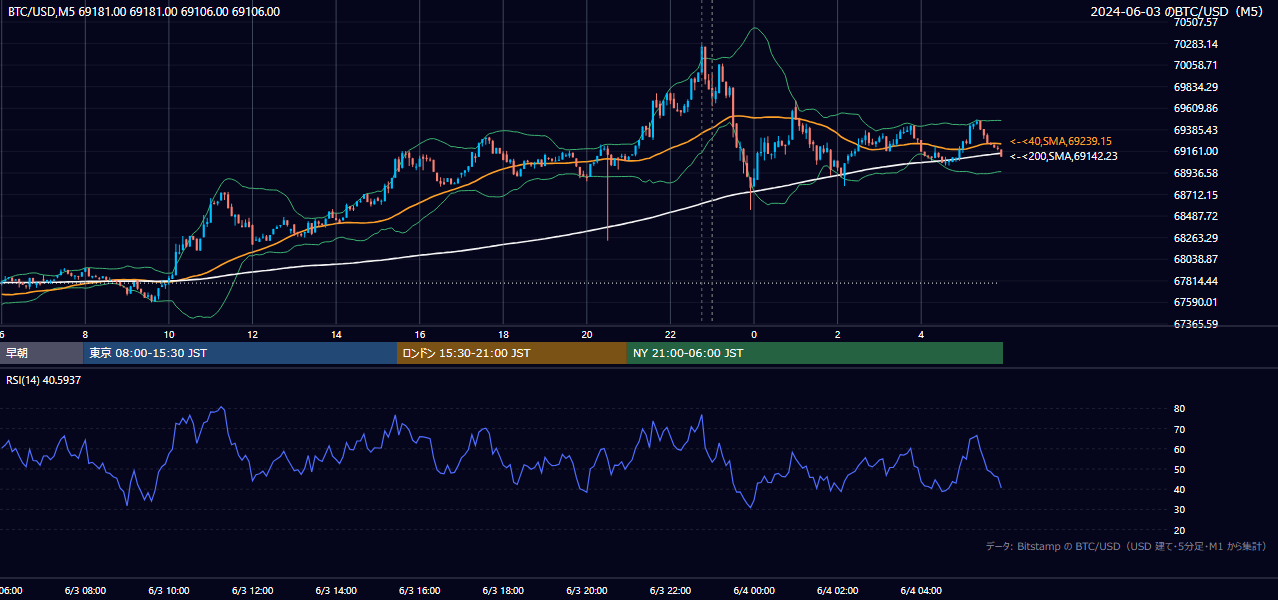Click price axis label 69385.43

coord(1196,130)
